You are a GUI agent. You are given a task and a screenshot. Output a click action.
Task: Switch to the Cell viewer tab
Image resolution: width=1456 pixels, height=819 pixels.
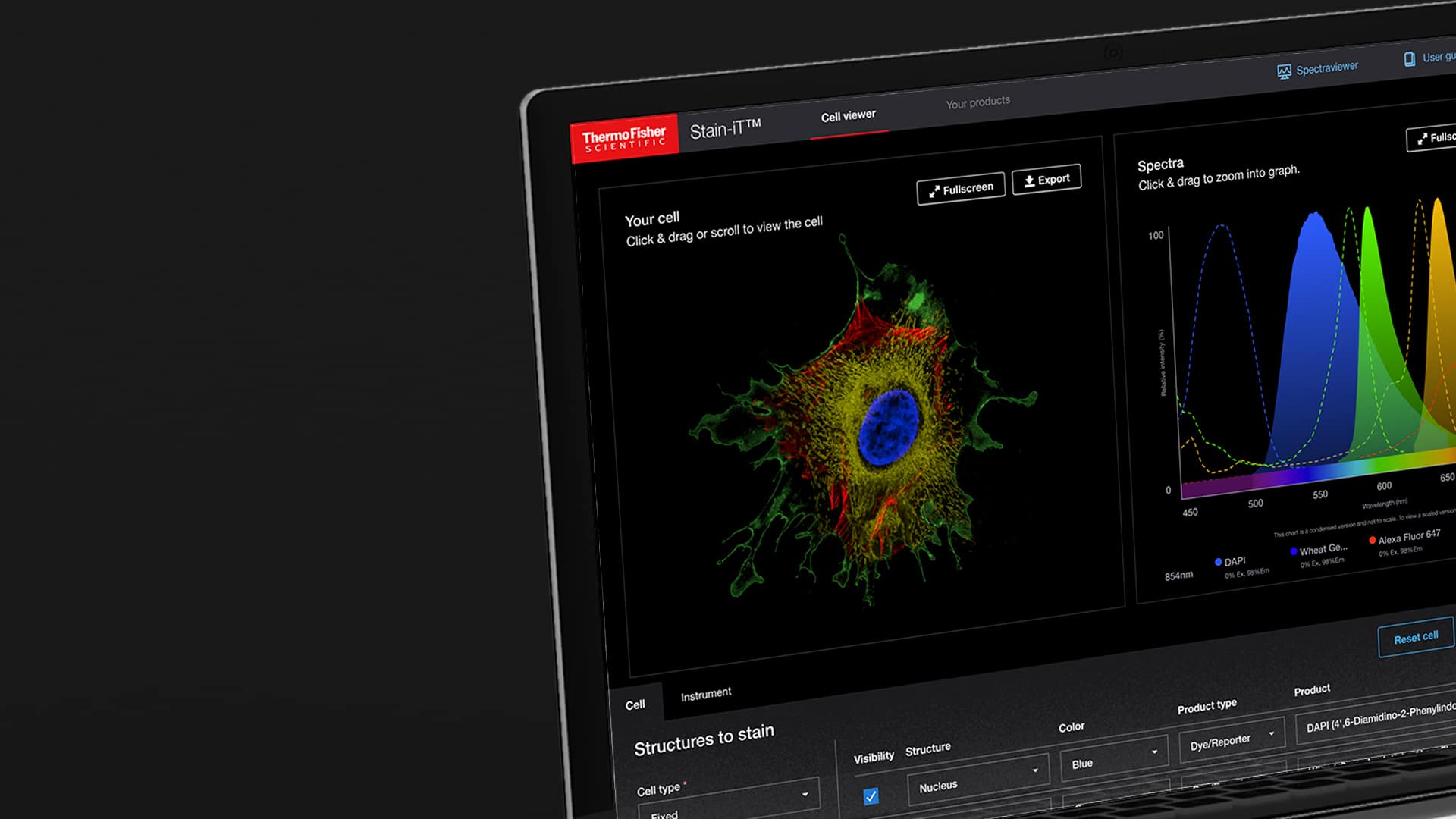pos(848,116)
